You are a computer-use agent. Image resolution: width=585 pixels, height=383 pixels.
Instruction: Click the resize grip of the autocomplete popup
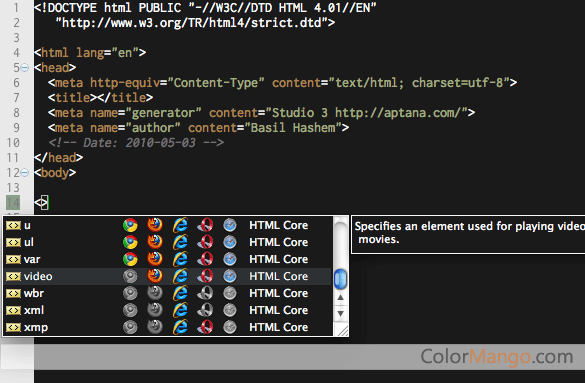342,330
